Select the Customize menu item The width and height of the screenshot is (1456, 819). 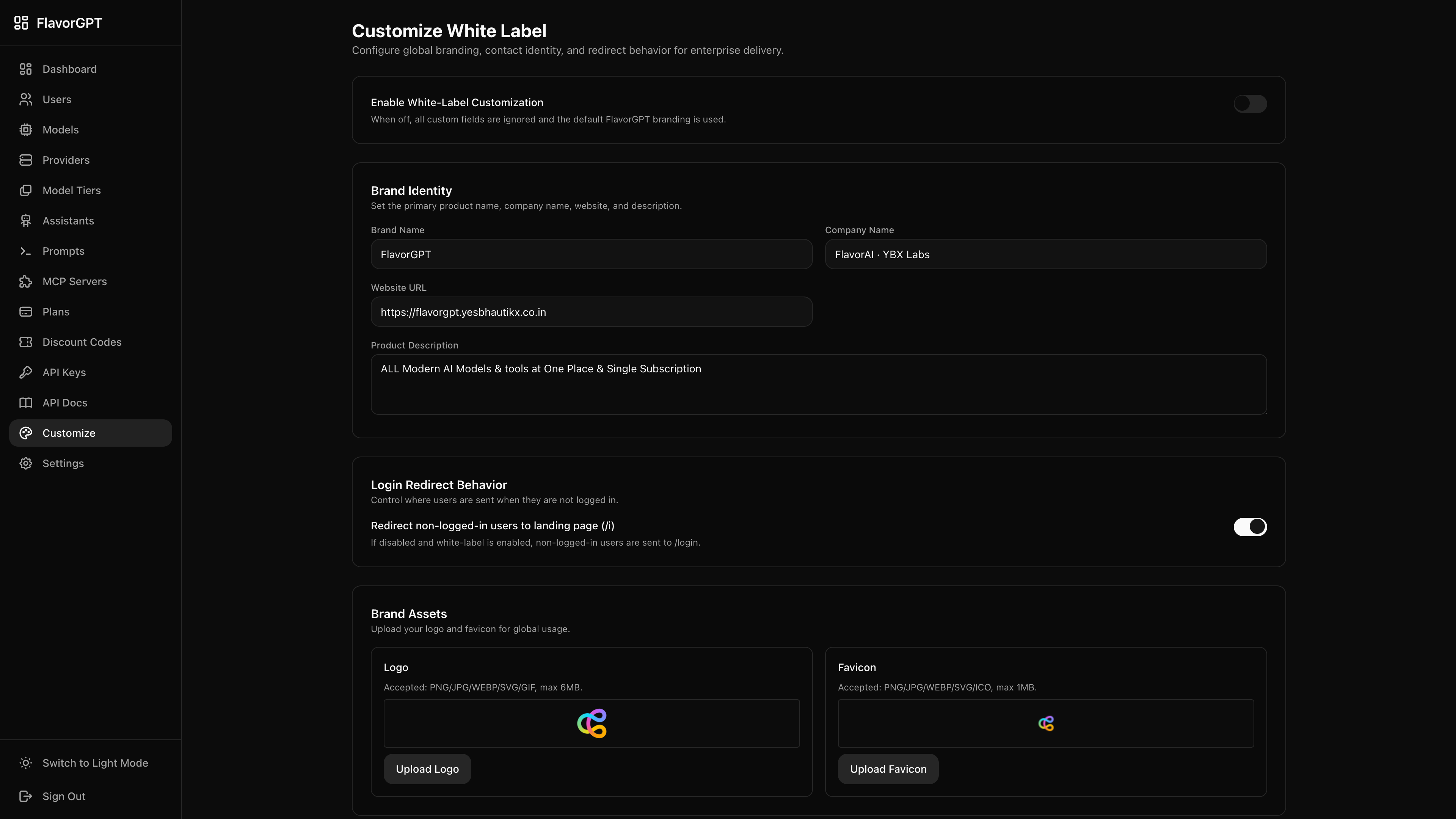coord(91,433)
